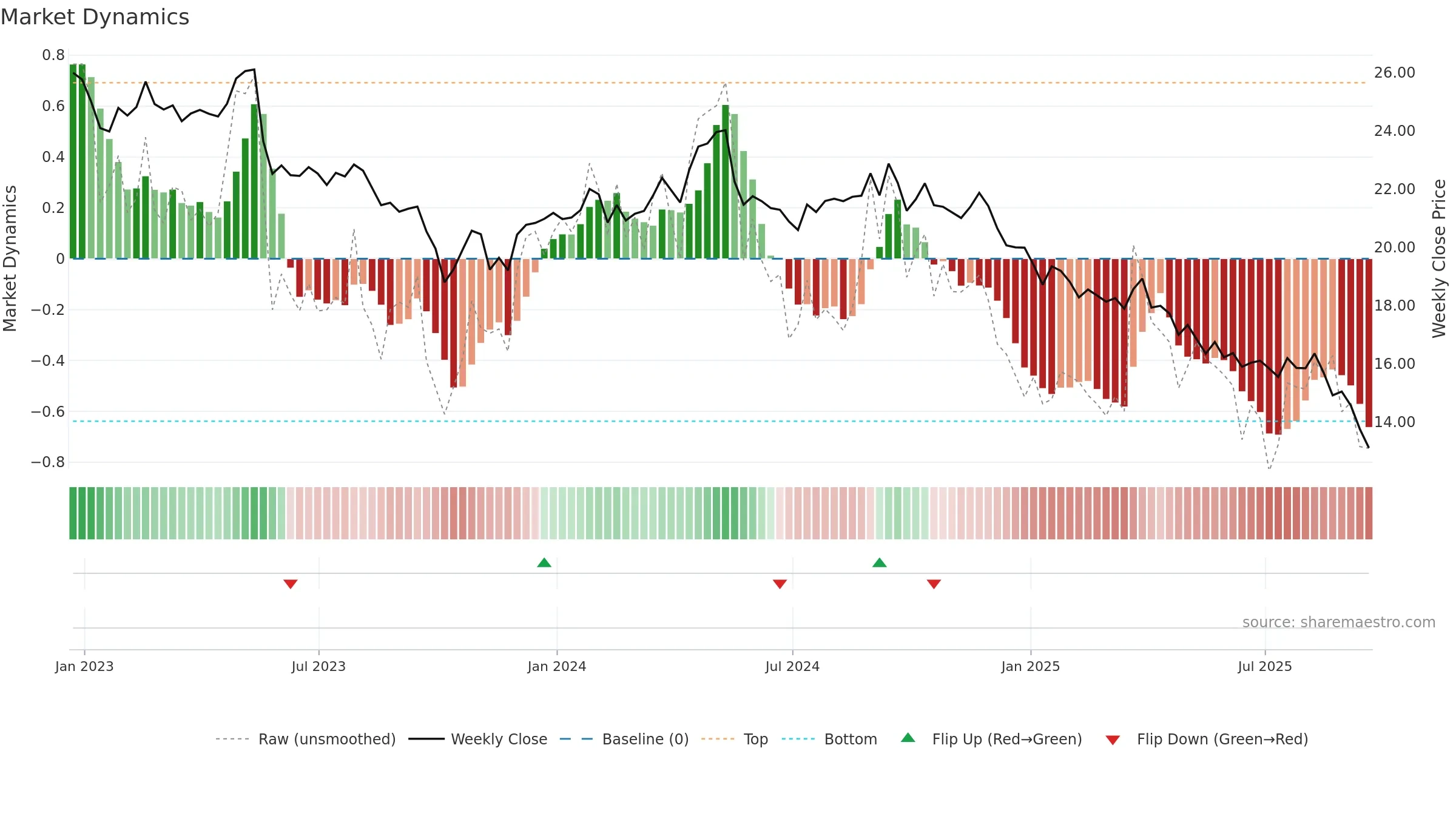This screenshot has height=819, width=1456.
Task: Click red Flip Down triangle icon in legend
Action: point(1113,740)
